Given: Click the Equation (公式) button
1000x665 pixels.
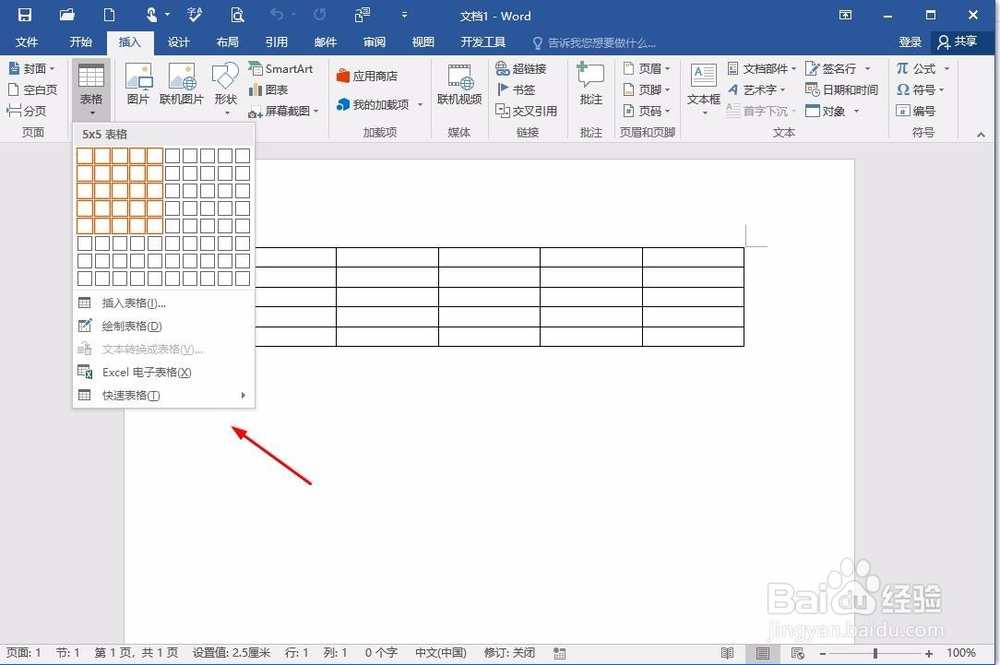Looking at the screenshot, I should pyautogui.click(x=916, y=68).
